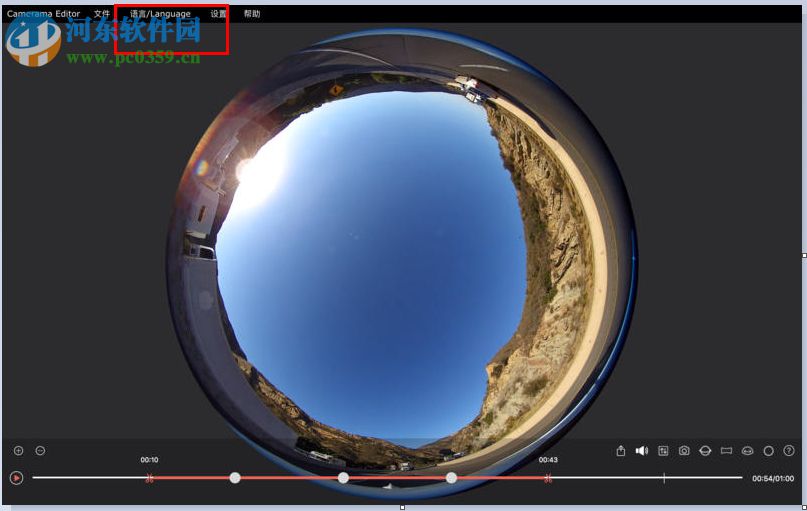Open the help question mark icon

click(x=788, y=451)
